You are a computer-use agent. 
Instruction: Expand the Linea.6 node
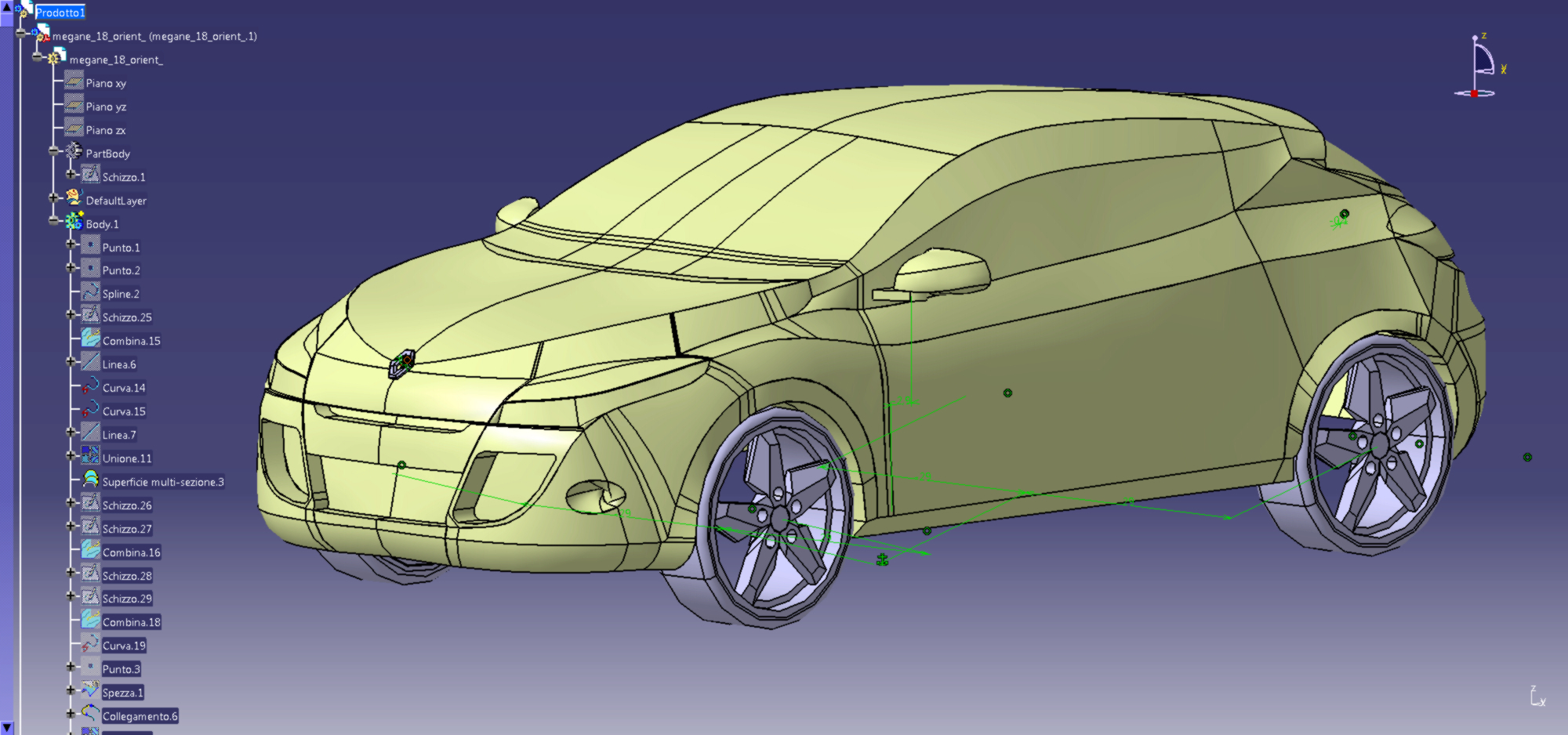[x=71, y=361]
